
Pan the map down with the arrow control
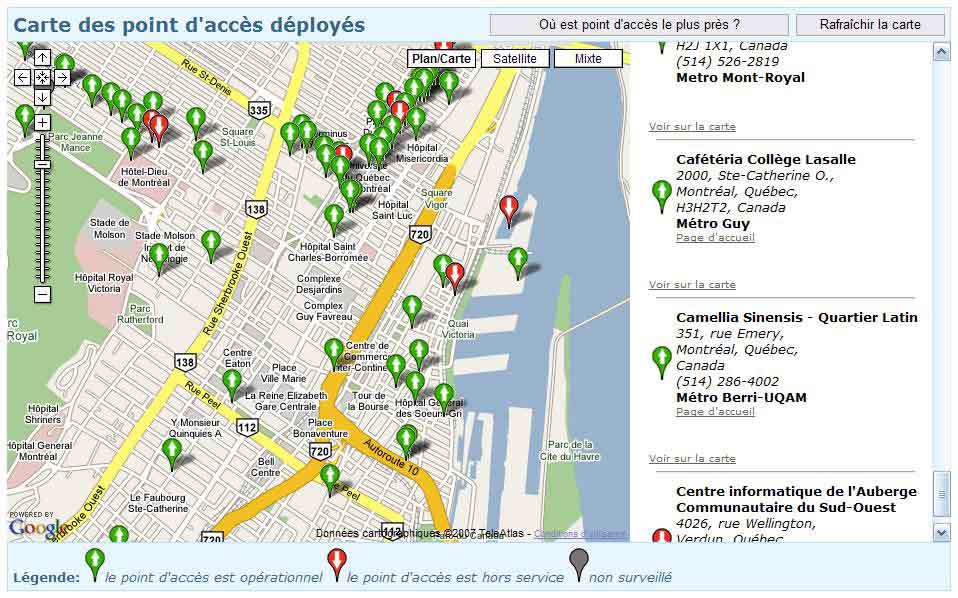coord(42,97)
